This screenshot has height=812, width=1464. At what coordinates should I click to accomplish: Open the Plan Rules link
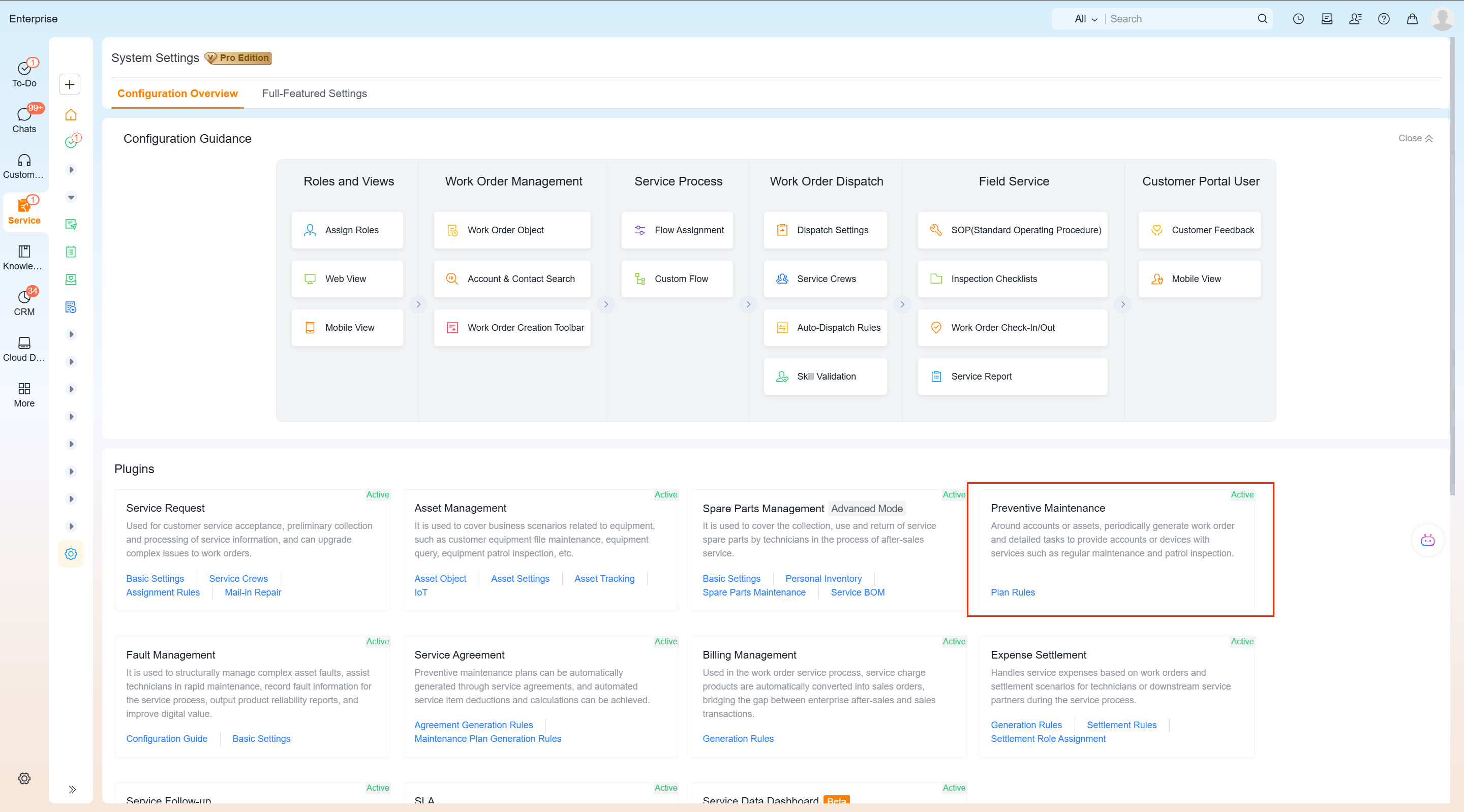pos(1012,592)
